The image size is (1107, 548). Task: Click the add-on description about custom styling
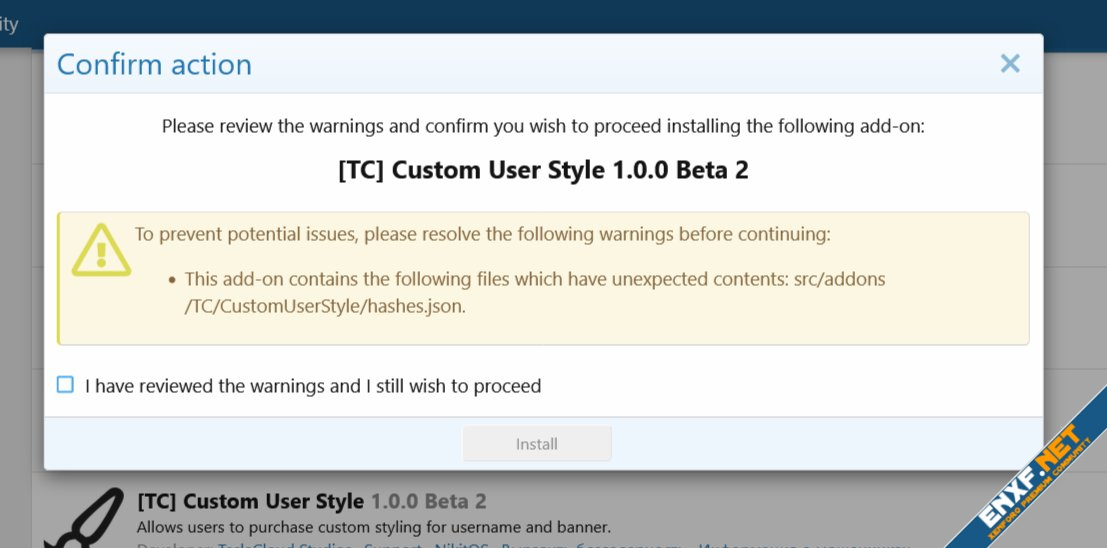(x=373, y=527)
